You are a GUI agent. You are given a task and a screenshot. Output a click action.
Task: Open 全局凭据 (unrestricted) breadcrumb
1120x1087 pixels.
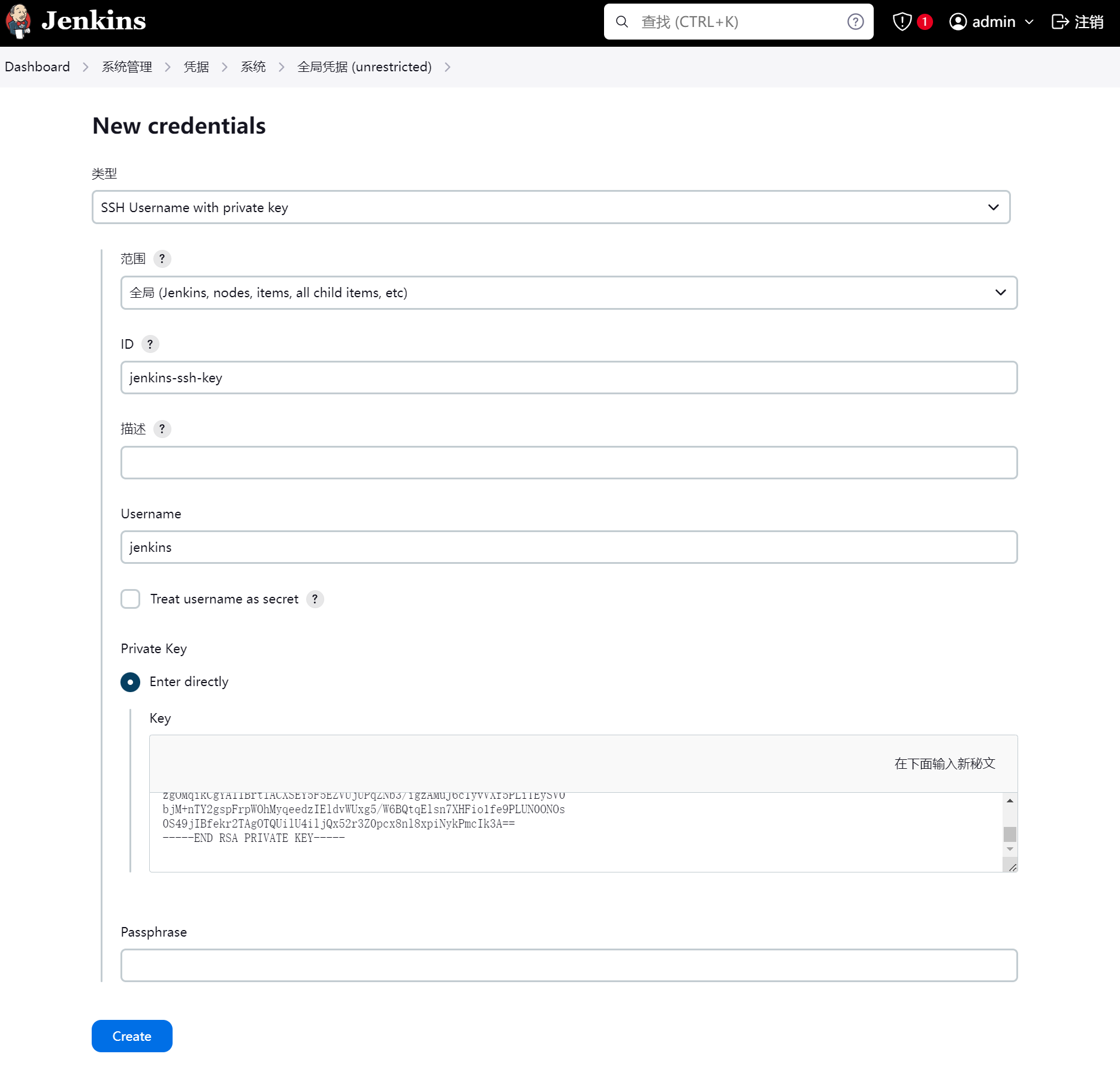[364, 67]
